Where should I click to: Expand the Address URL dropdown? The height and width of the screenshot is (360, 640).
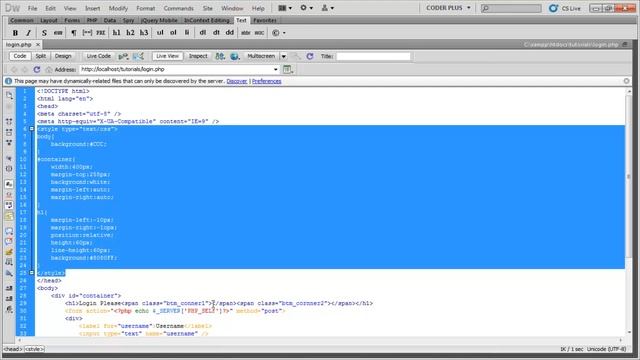coord(276,70)
